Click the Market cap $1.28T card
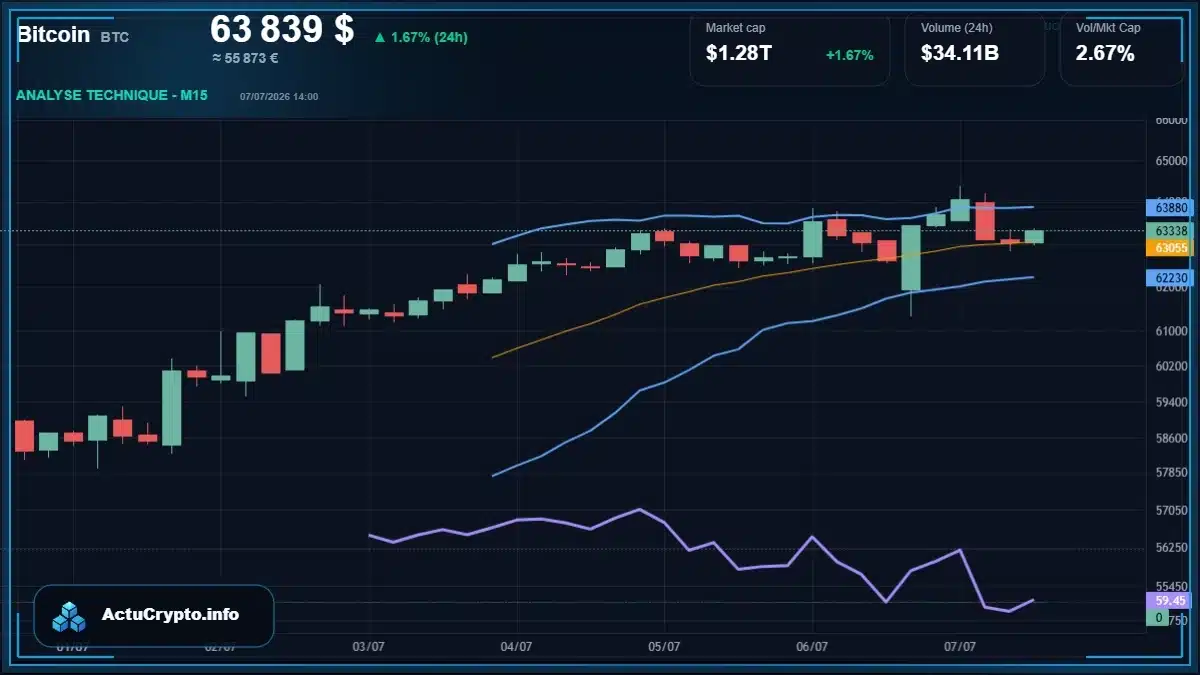Screen dimensions: 1200x675 [789, 48]
